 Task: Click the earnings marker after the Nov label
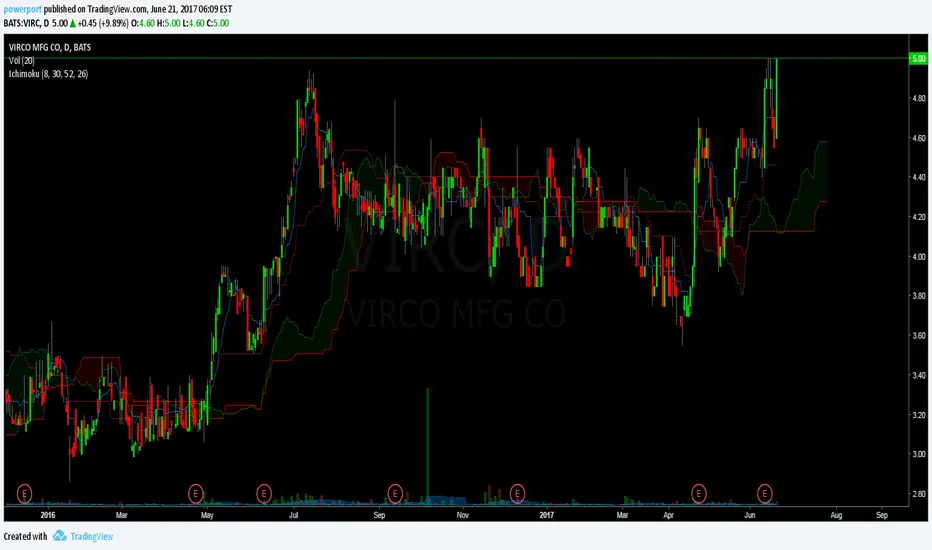(517, 494)
